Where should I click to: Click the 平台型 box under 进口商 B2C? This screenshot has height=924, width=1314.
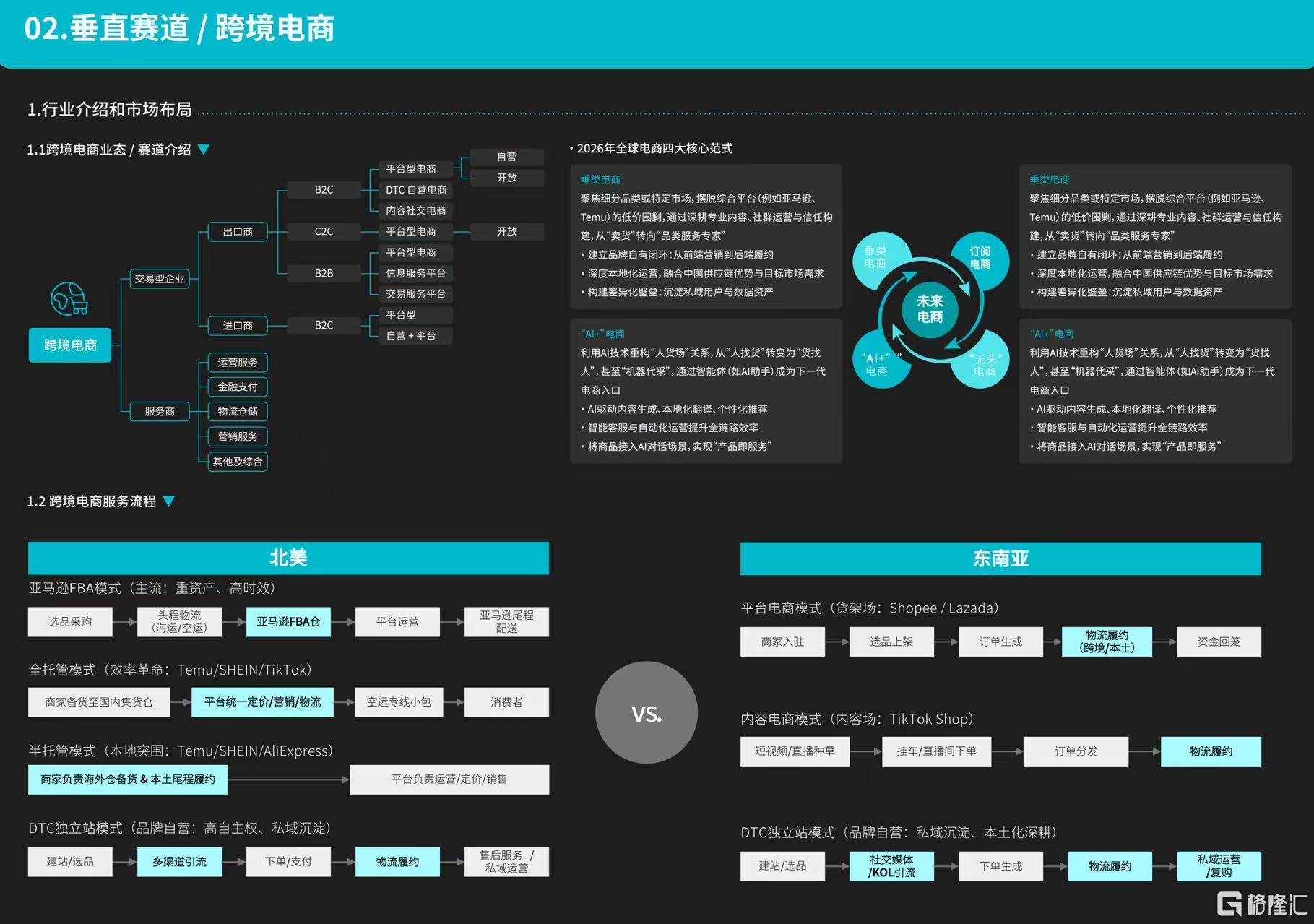coord(416,315)
